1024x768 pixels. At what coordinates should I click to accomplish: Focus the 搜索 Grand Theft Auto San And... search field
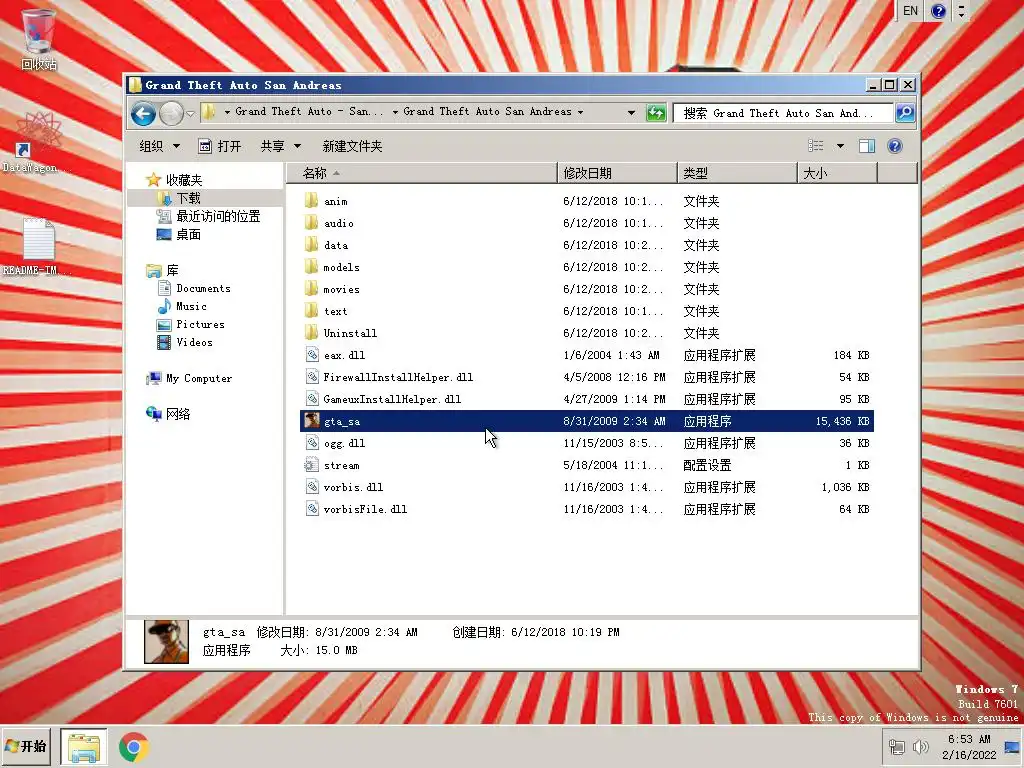point(783,113)
